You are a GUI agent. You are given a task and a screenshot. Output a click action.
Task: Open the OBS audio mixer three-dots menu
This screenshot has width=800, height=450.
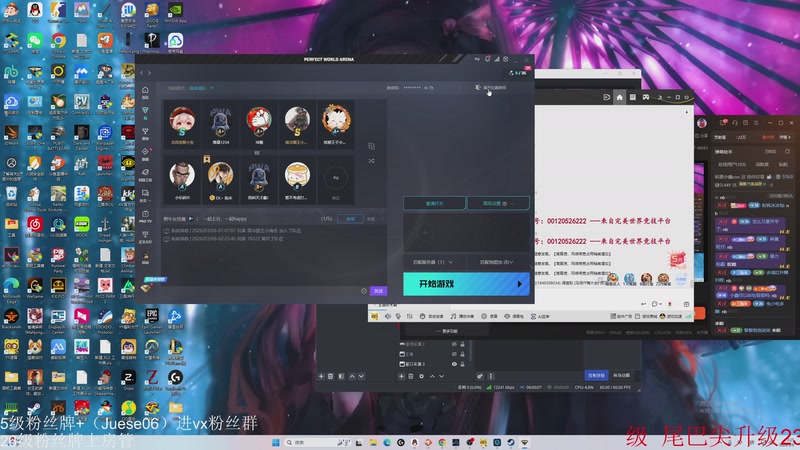pos(491,377)
